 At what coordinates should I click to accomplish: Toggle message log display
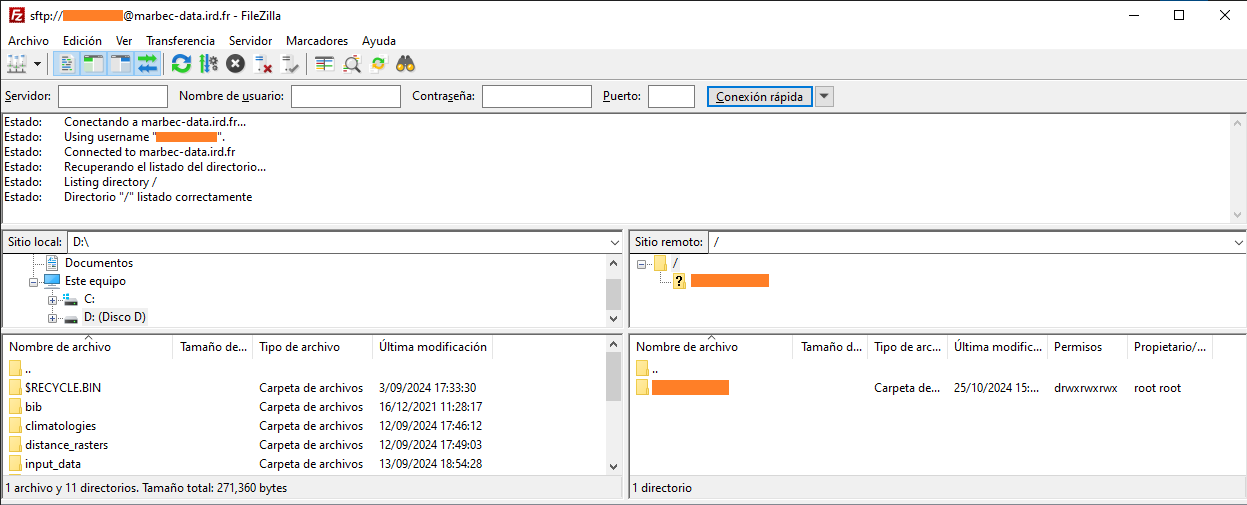click(67, 64)
